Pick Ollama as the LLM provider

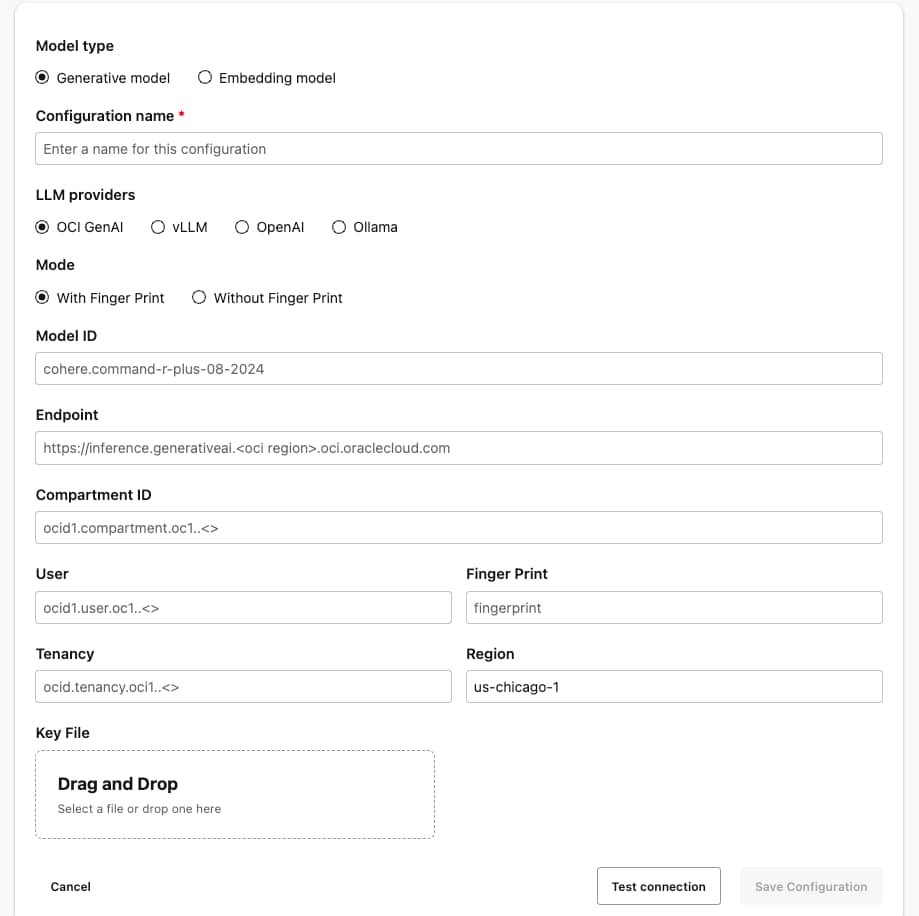339,227
